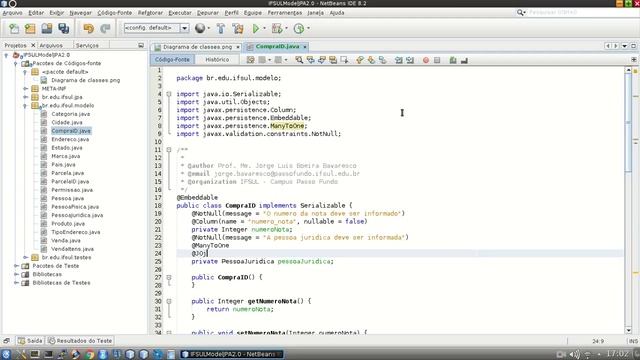Viewport: 640px width, 360px height.
Task: Select Venda.java in project tree
Action: click(x=65, y=240)
